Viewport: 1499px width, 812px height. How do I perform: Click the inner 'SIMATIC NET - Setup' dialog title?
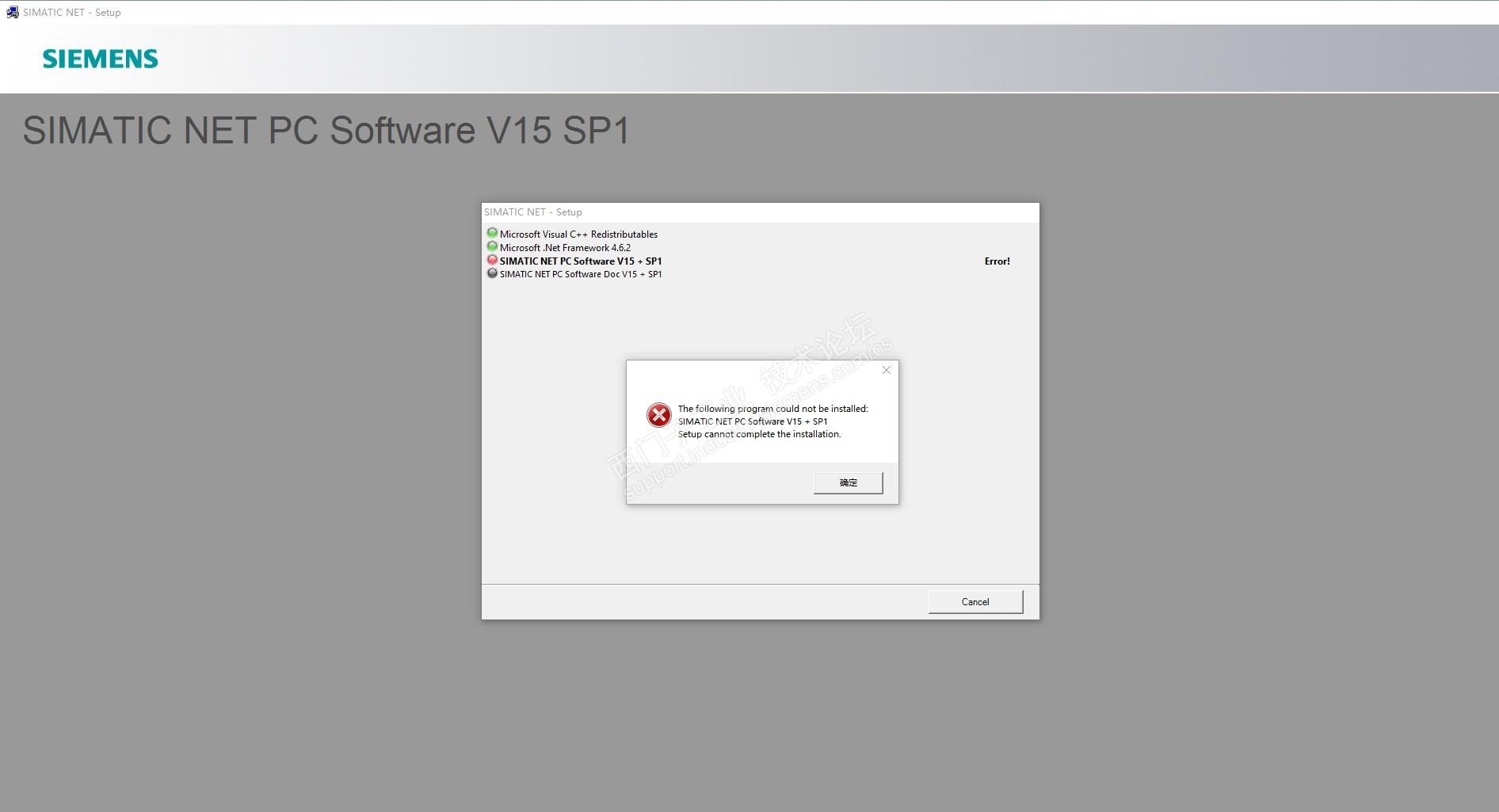pyautogui.click(x=532, y=212)
